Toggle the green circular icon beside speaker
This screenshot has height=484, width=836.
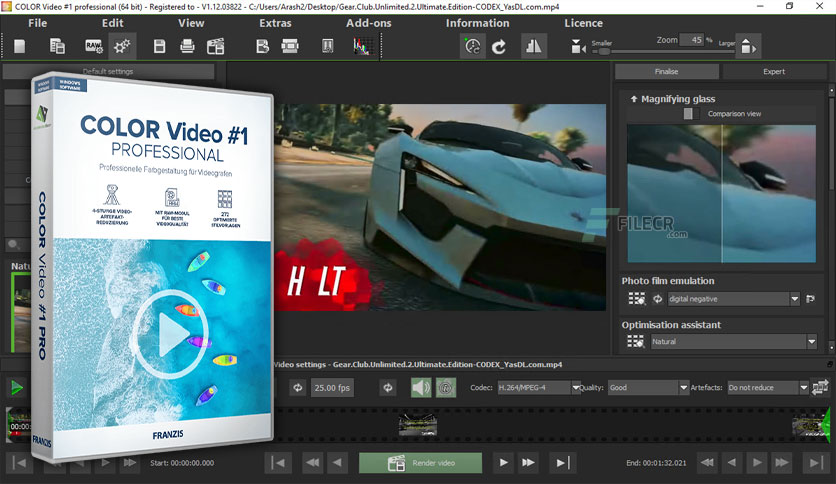coord(446,388)
